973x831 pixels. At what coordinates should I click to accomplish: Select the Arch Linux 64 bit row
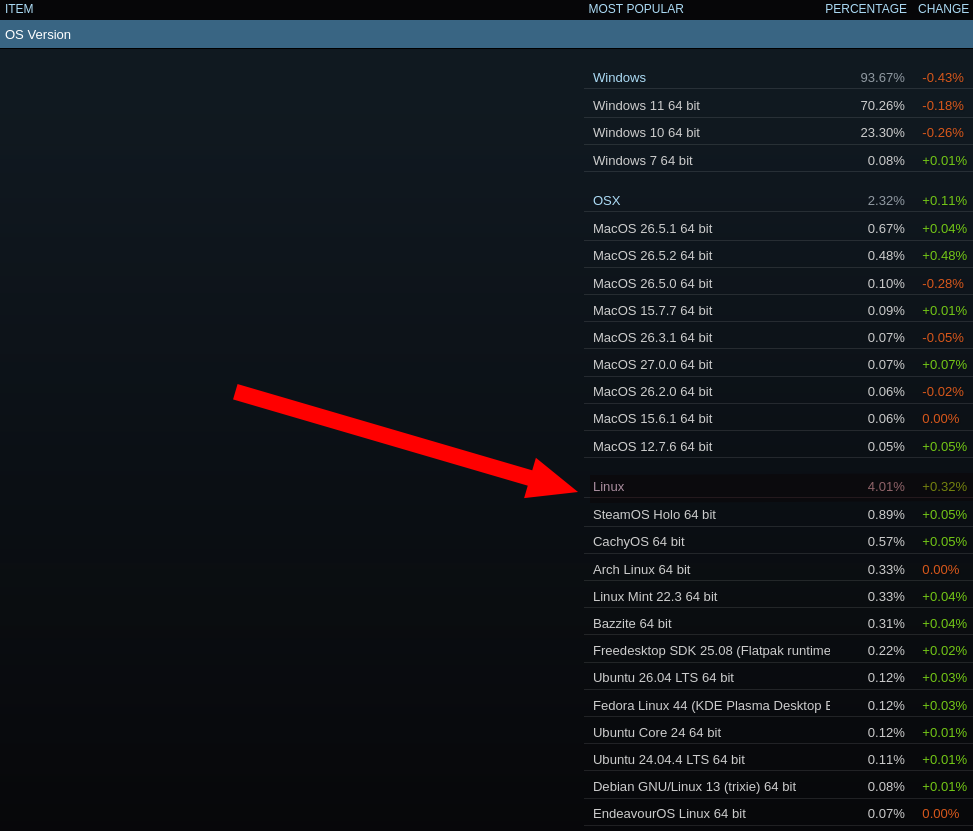pos(778,569)
